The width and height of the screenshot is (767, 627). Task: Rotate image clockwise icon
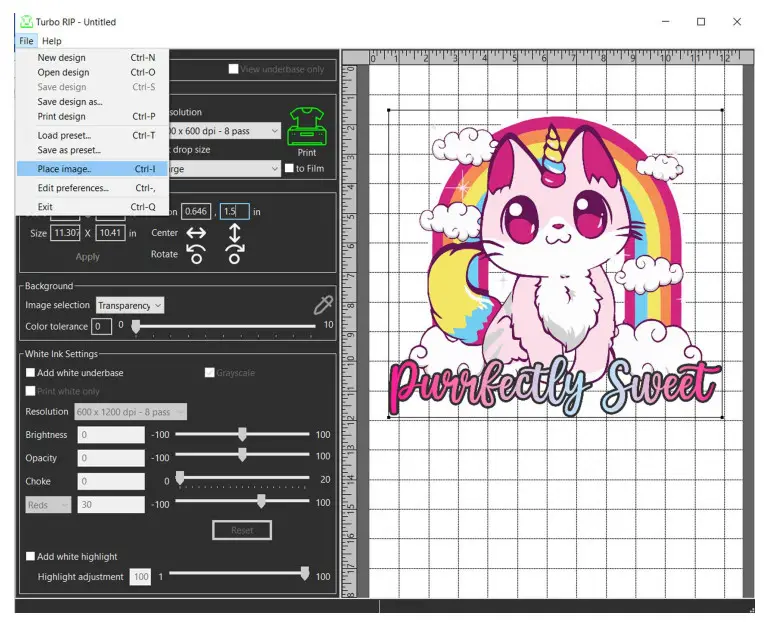click(235, 254)
